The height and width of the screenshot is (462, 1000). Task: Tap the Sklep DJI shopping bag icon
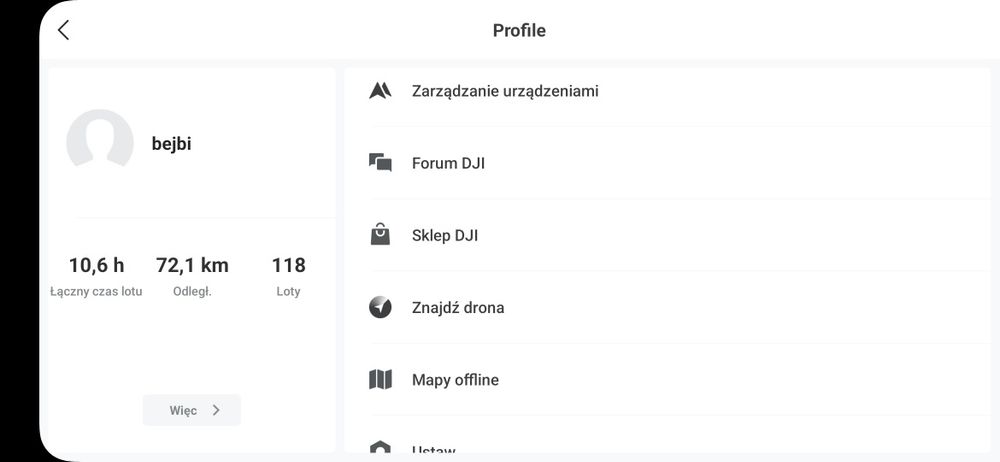point(380,235)
